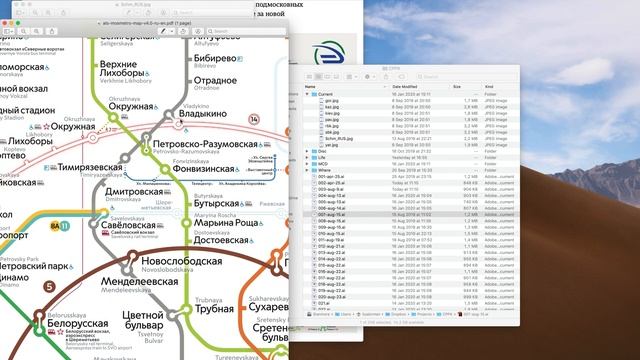Click Новослободская station label
This screenshot has height=360, width=640.
[182, 261]
